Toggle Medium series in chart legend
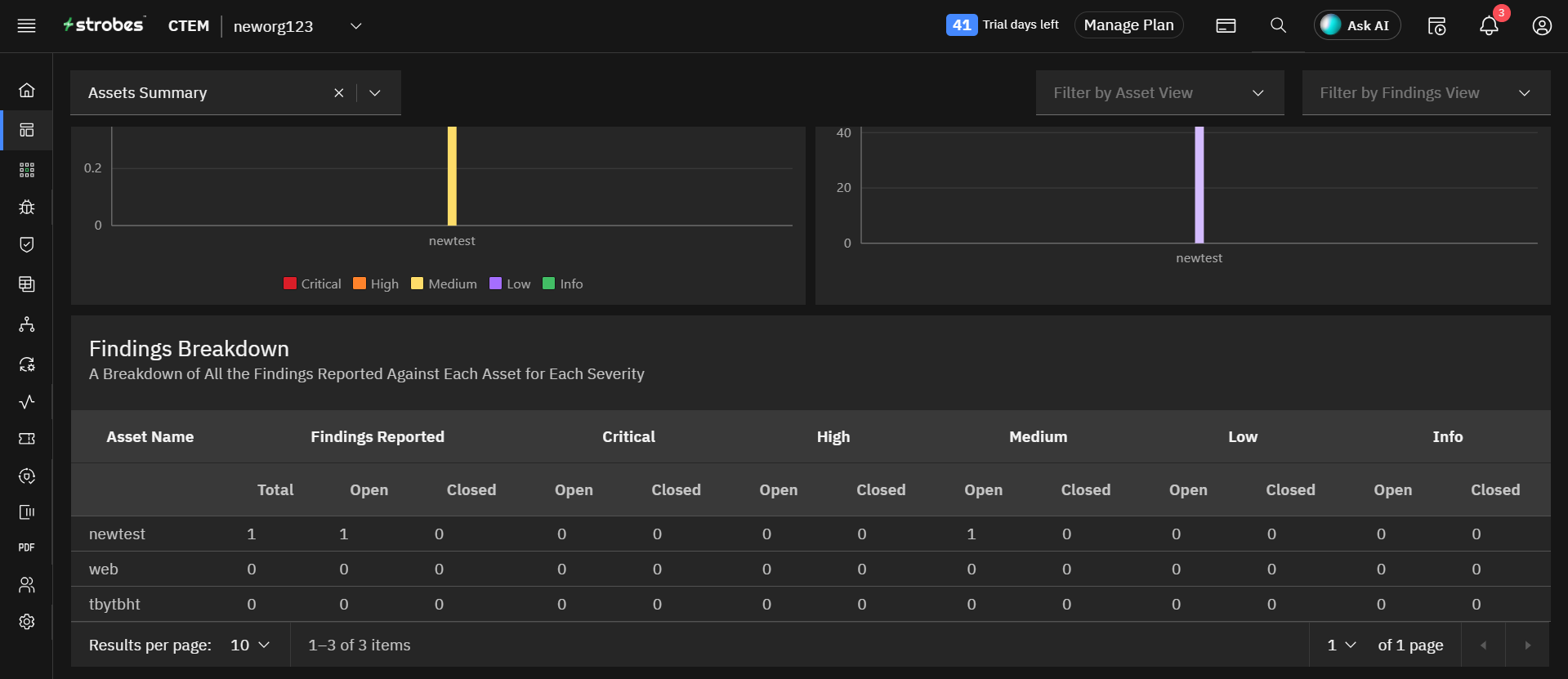The width and height of the screenshot is (1568, 679). [444, 284]
